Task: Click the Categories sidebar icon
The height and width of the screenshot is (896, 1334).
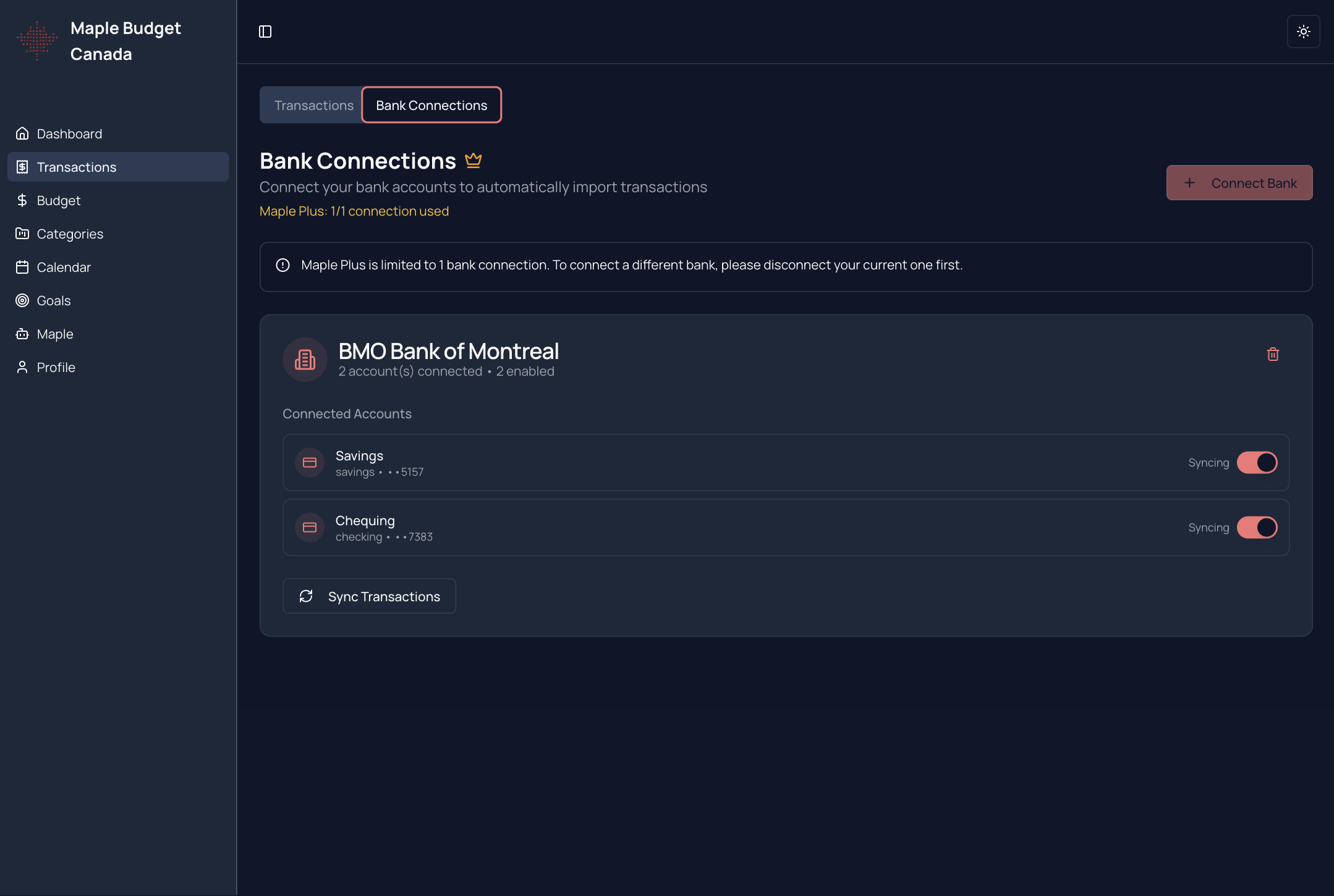Action: coord(22,234)
